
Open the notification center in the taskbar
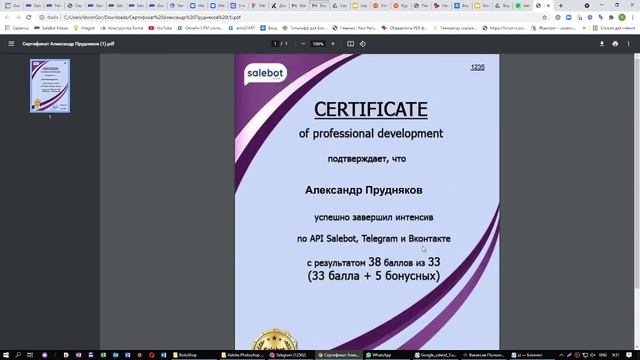pos(629,355)
